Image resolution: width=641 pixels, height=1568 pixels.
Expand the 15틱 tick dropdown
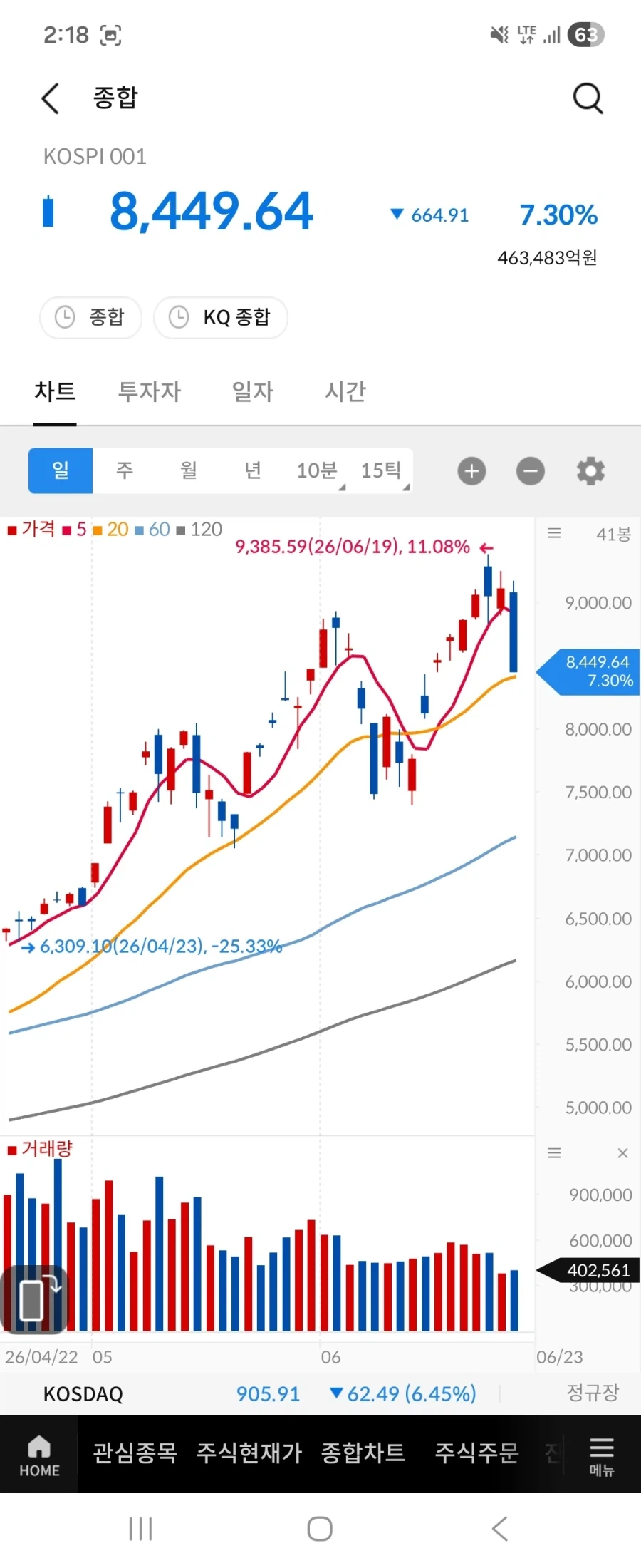pos(381,470)
